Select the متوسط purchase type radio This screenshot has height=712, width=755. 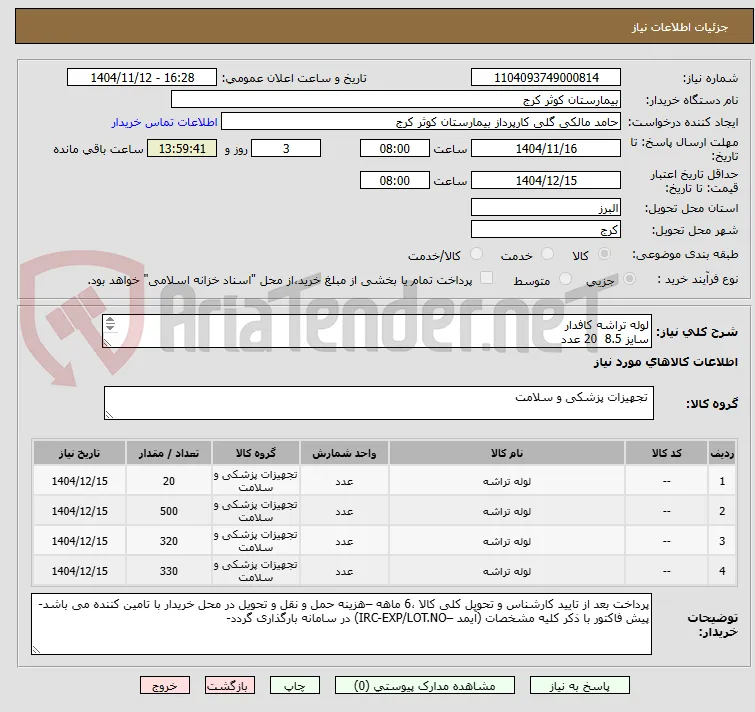(x=565, y=279)
